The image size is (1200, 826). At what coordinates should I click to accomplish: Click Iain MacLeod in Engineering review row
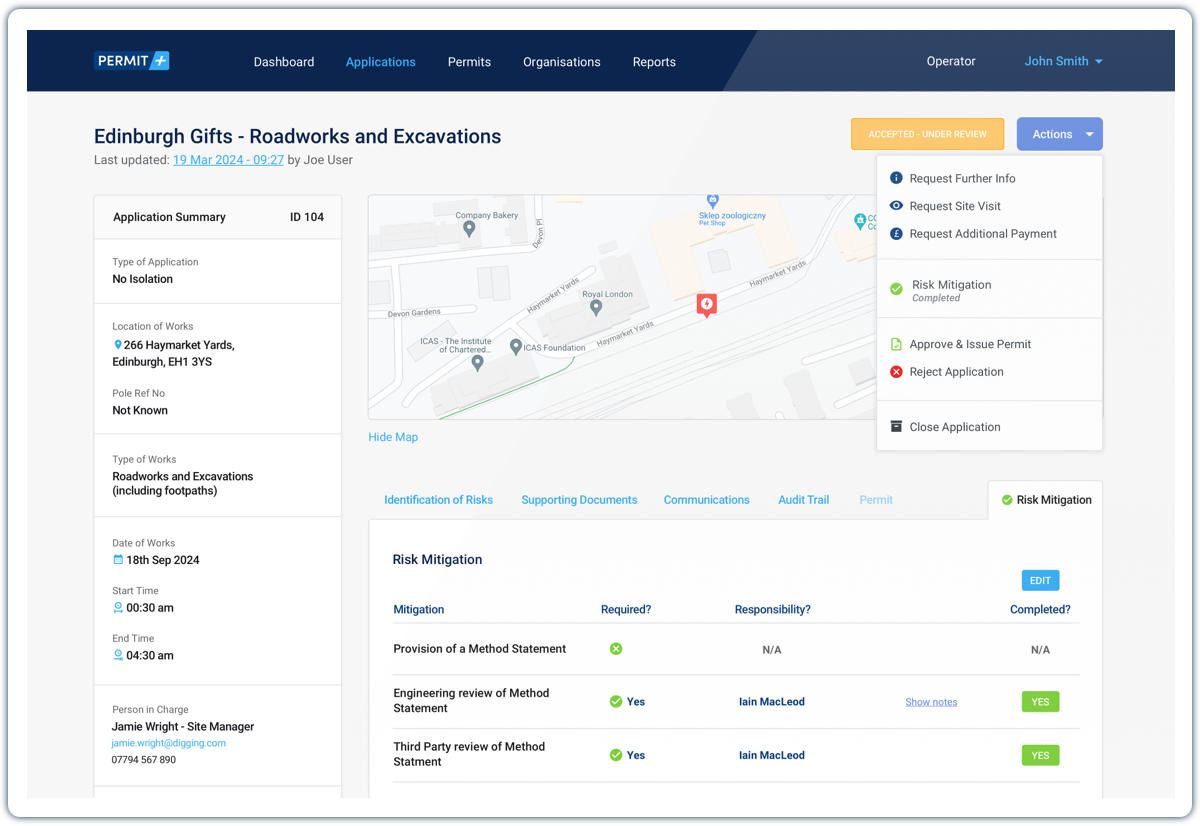point(771,702)
